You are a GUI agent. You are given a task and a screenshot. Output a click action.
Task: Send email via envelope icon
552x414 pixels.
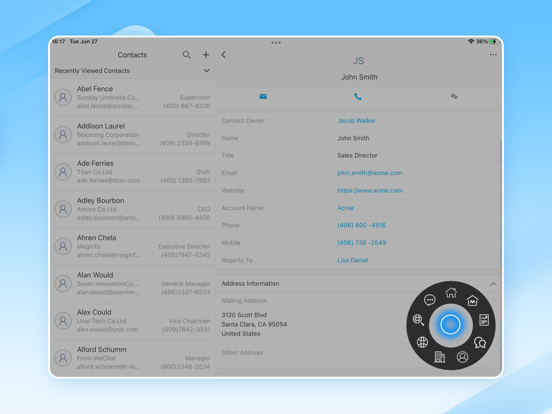click(x=263, y=96)
